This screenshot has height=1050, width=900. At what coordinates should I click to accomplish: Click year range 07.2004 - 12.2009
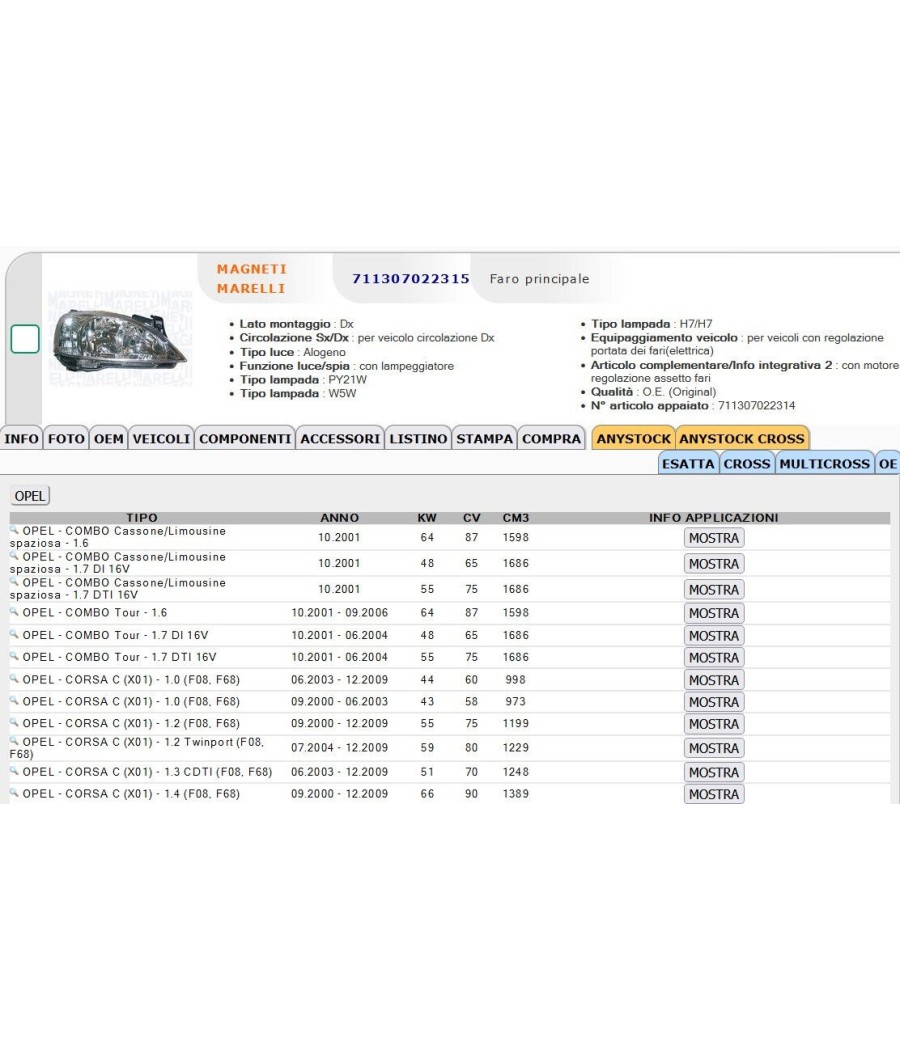pos(340,748)
